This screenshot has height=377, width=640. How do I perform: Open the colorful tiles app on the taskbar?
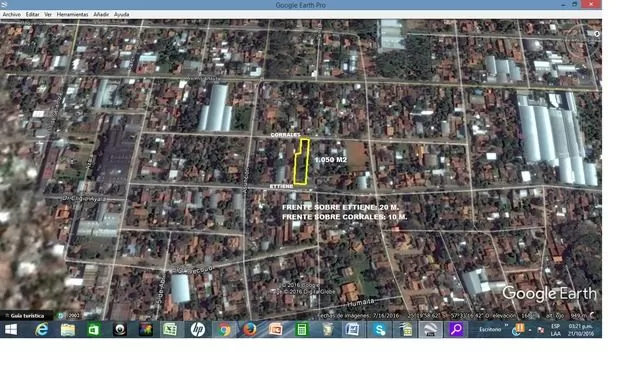point(146,329)
